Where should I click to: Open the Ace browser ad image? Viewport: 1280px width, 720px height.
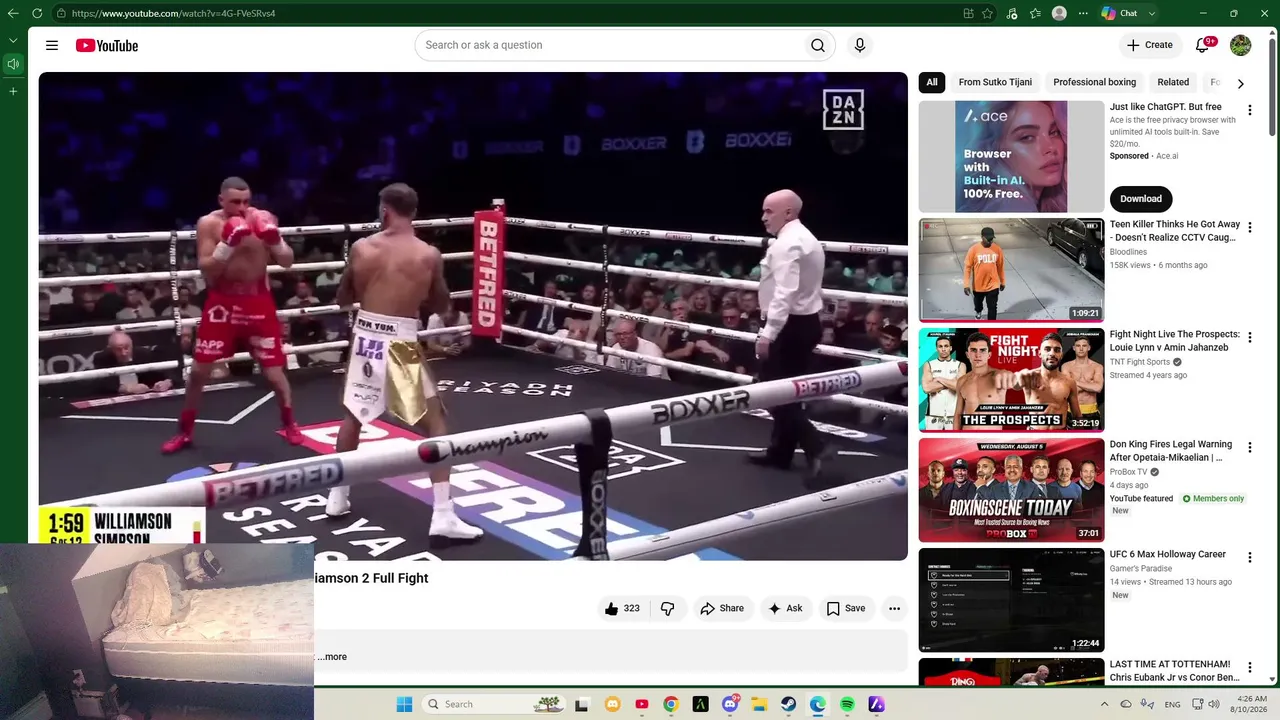pyautogui.click(x=1011, y=156)
